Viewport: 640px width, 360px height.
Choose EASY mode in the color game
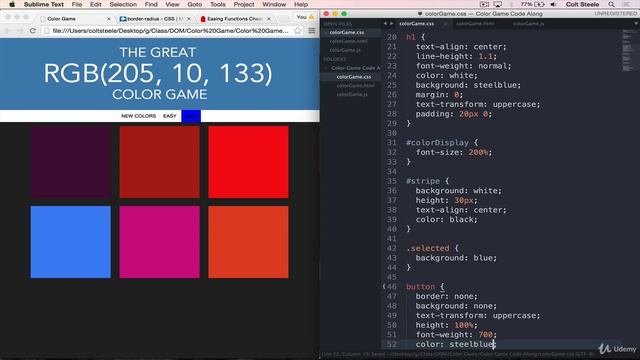coord(169,116)
